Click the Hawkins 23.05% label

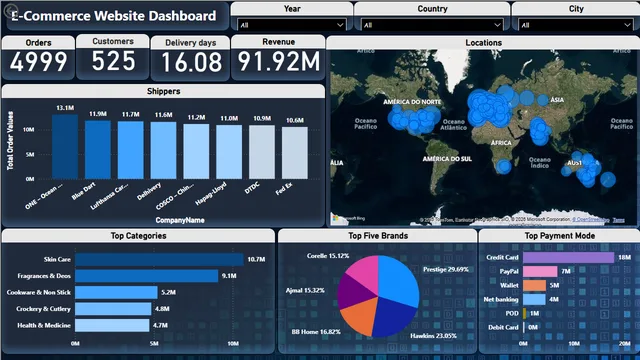pos(433,336)
